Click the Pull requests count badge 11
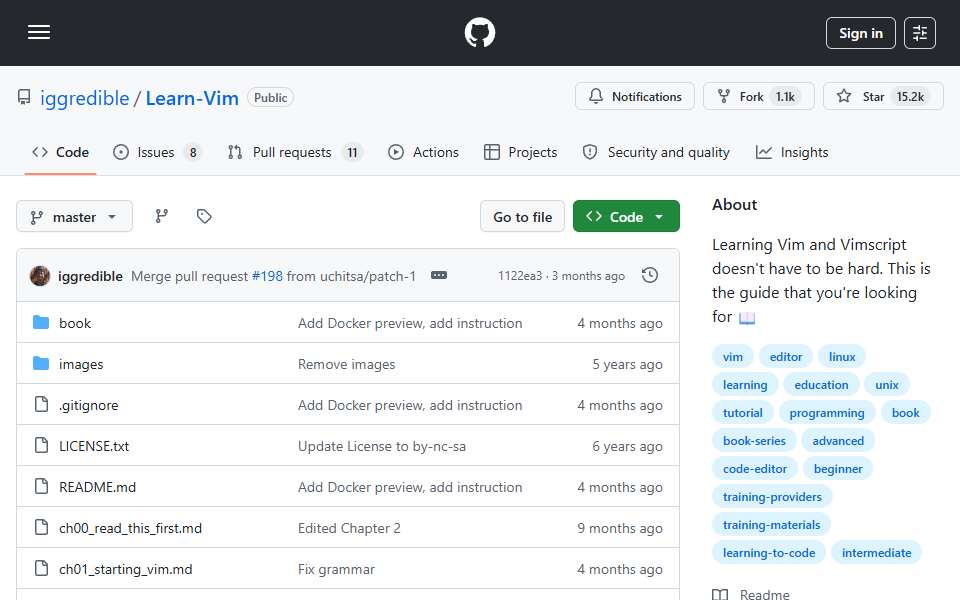960x600 pixels. click(x=352, y=152)
